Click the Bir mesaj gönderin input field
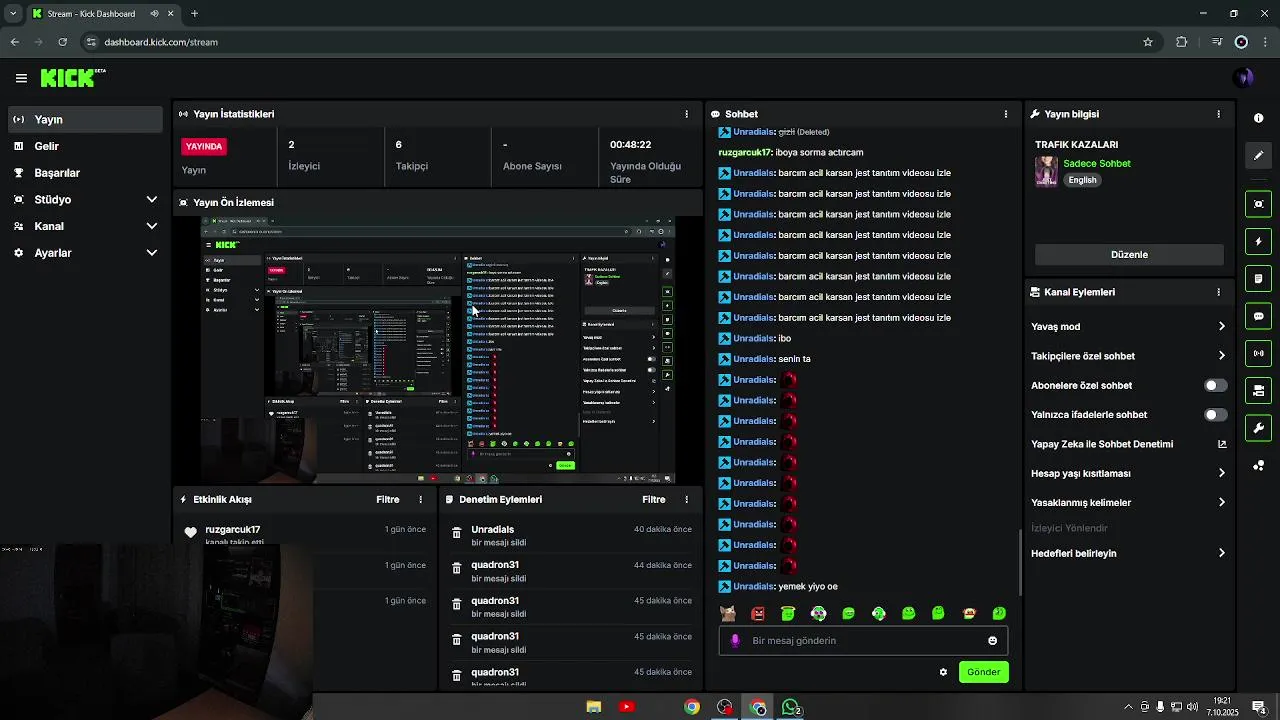 click(x=863, y=641)
